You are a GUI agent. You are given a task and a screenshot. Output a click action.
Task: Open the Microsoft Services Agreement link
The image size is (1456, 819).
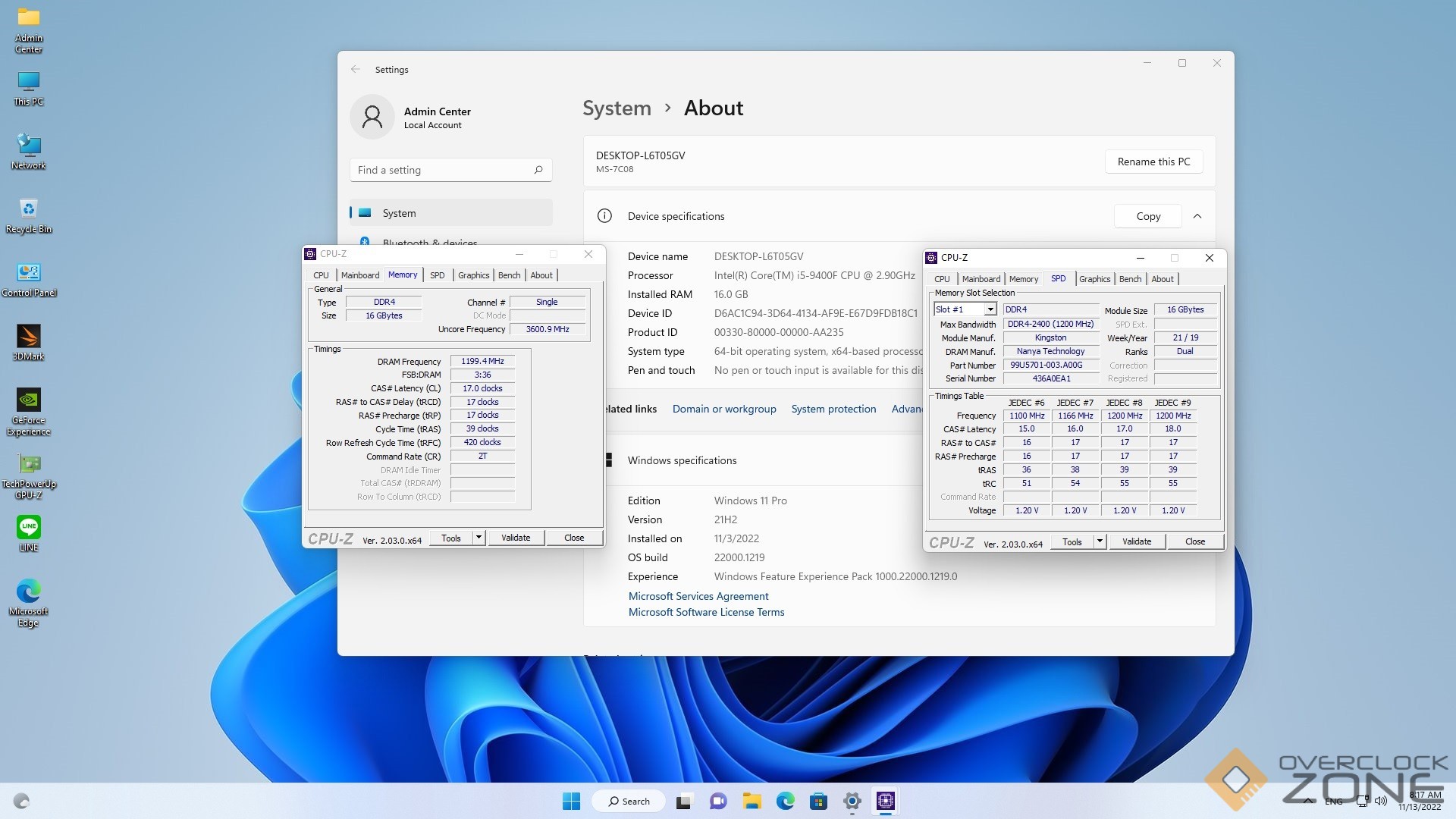[x=698, y=596]
